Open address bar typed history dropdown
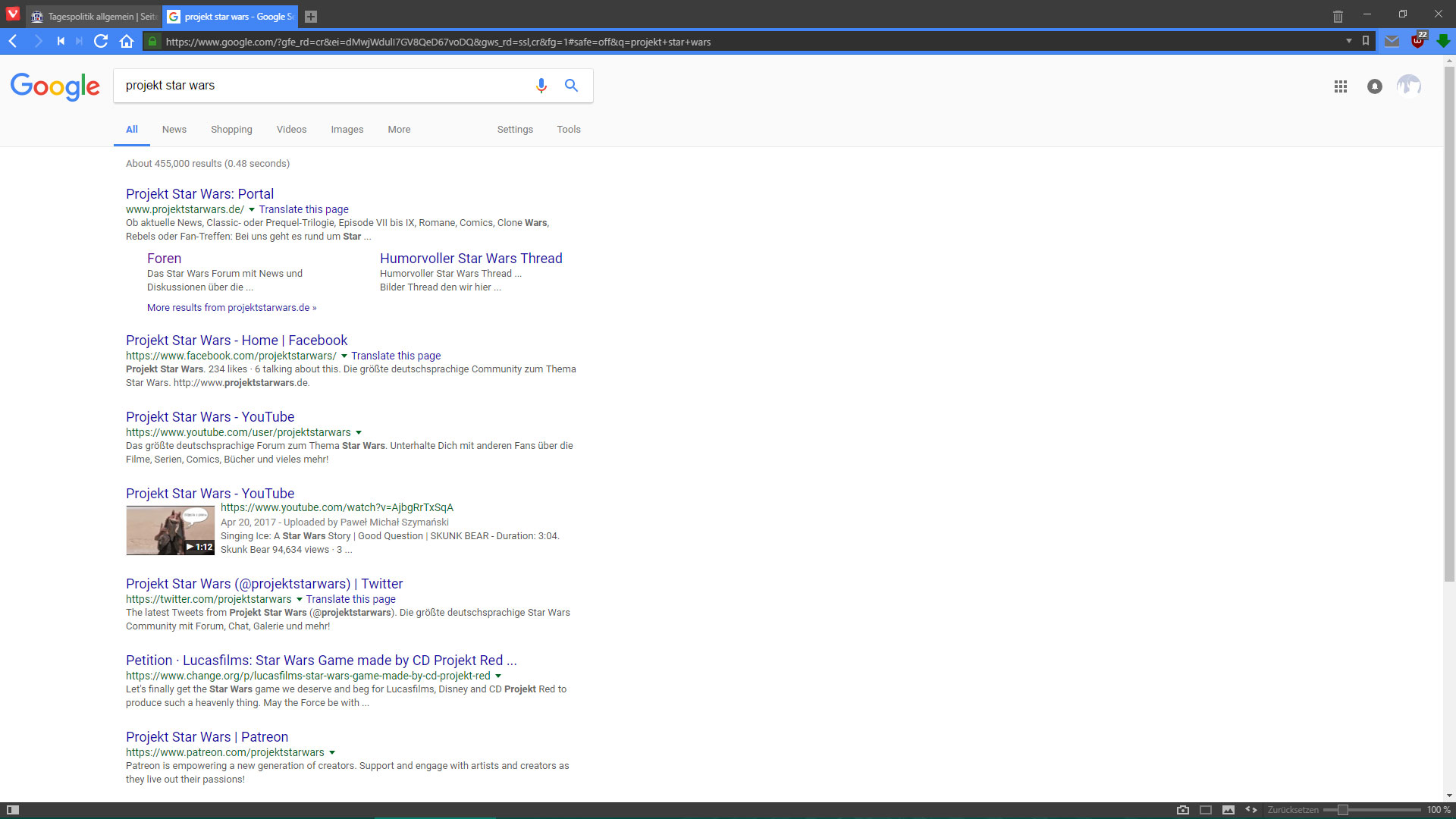The image size is (1456, 819). [x=1349, y=41]
